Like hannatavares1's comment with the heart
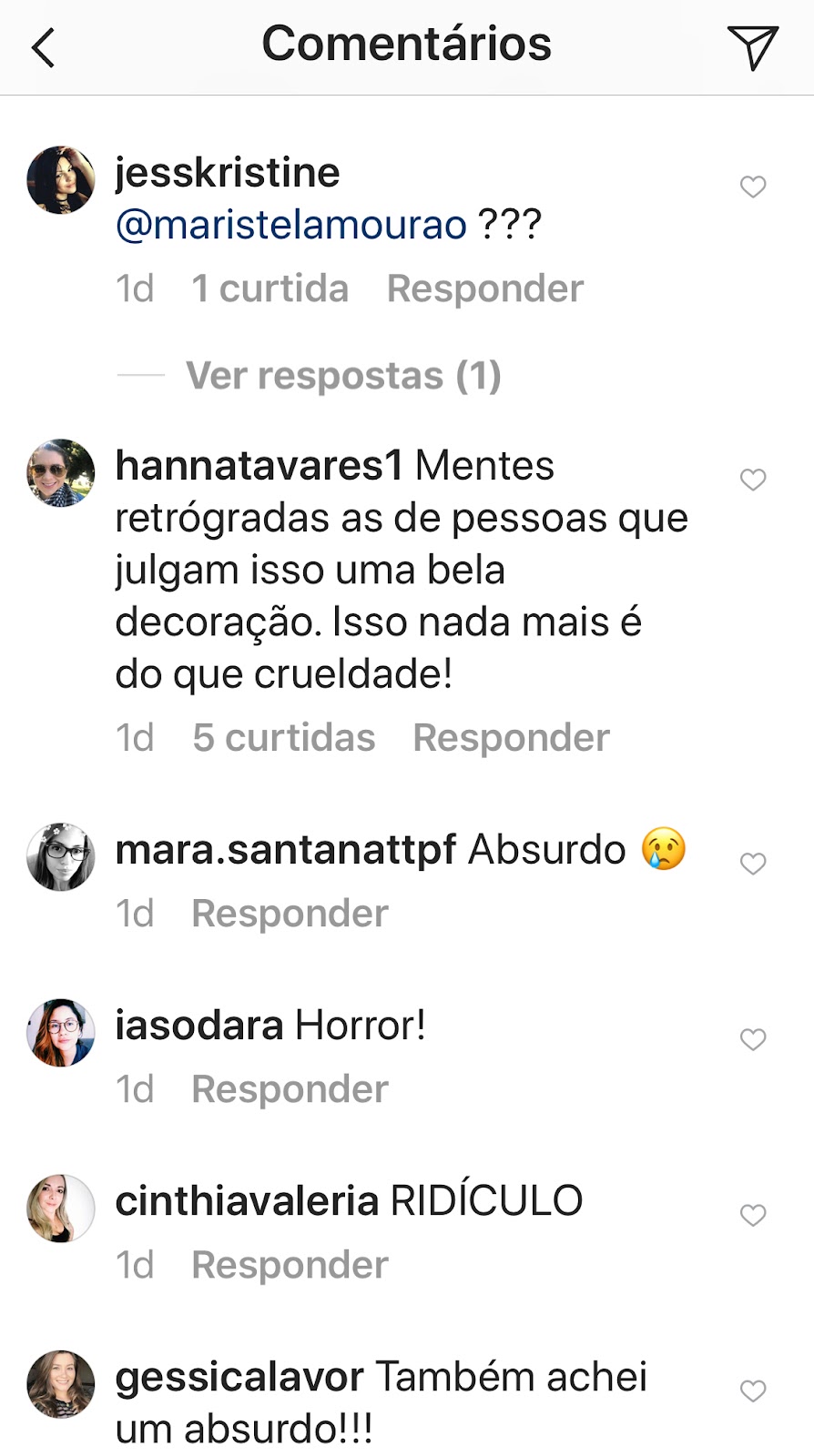Viewport: 814px width, 1456px height. (x=753, y=480)
